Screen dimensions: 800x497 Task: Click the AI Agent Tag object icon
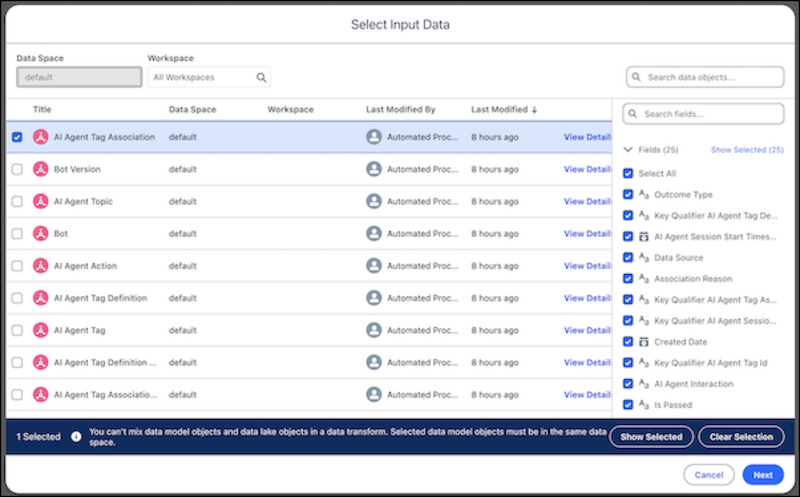(x=40, y=330)
